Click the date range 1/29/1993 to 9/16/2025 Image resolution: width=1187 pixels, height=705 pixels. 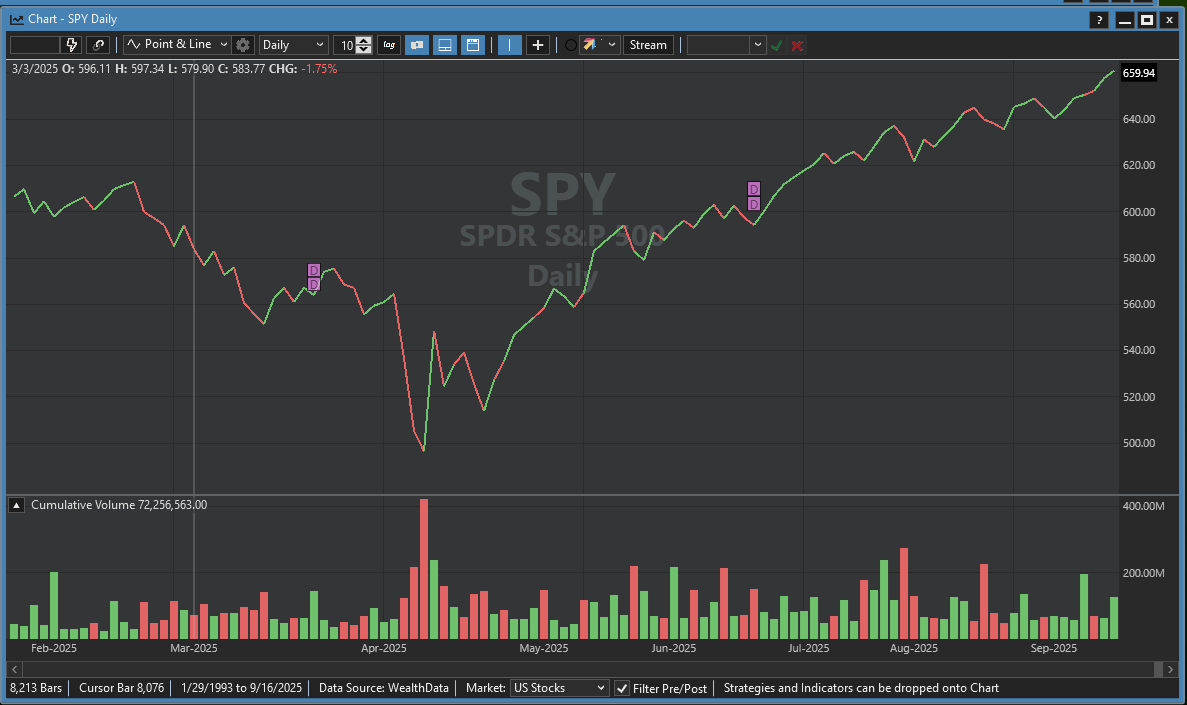point(241,688)
